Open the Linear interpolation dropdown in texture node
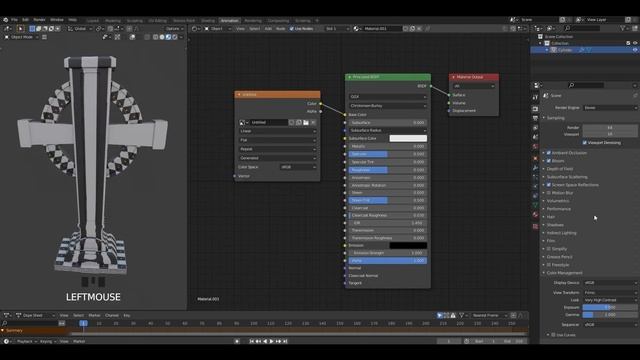Image resolution: width=640 pixels, height=360 pixels. [x=278, y=131]
